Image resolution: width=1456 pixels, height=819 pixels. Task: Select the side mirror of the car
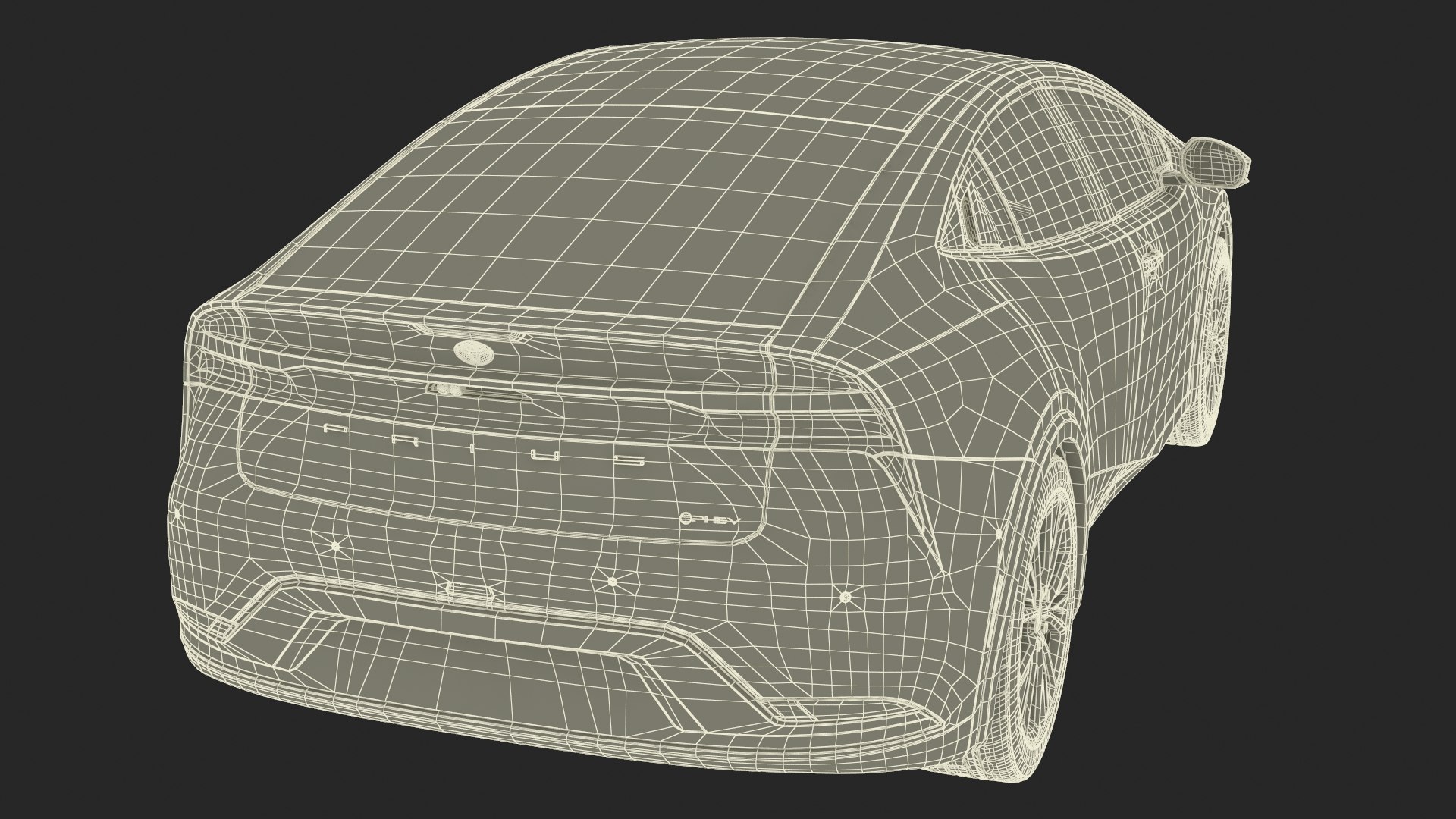click(1216, 162)
